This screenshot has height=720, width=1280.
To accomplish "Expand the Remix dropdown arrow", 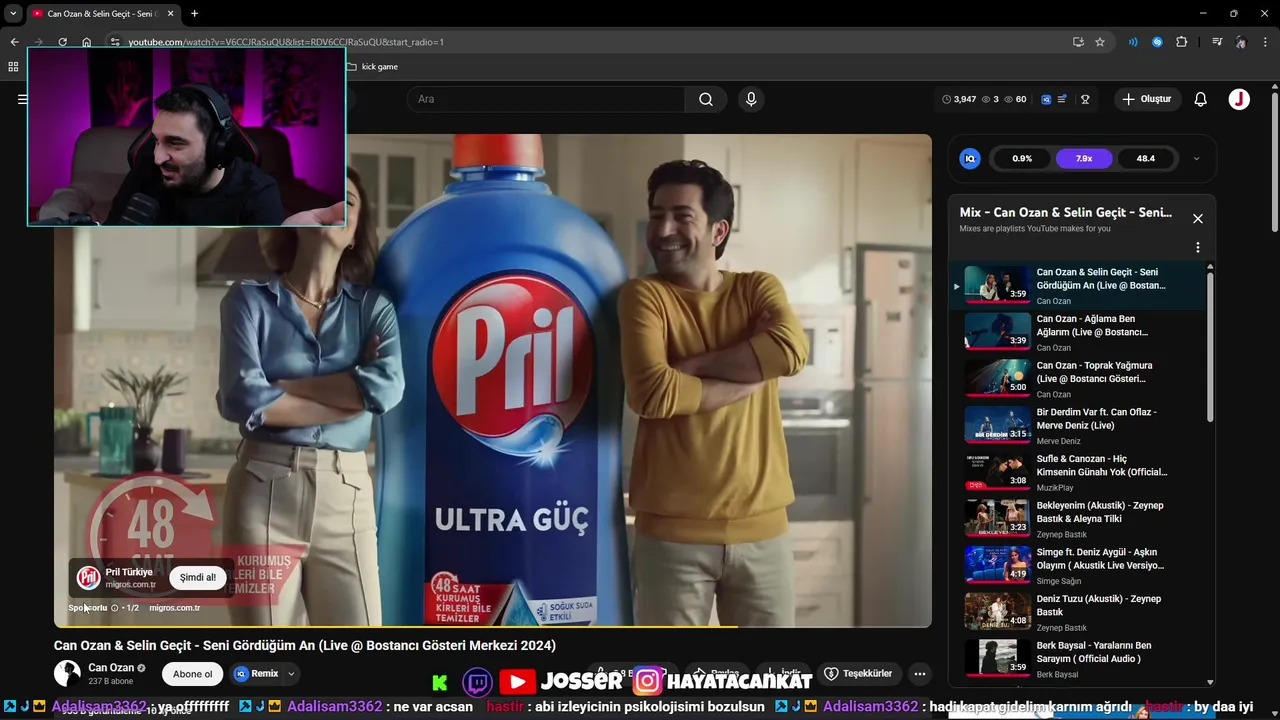I will pyautogui.click(x=291, y=674).
